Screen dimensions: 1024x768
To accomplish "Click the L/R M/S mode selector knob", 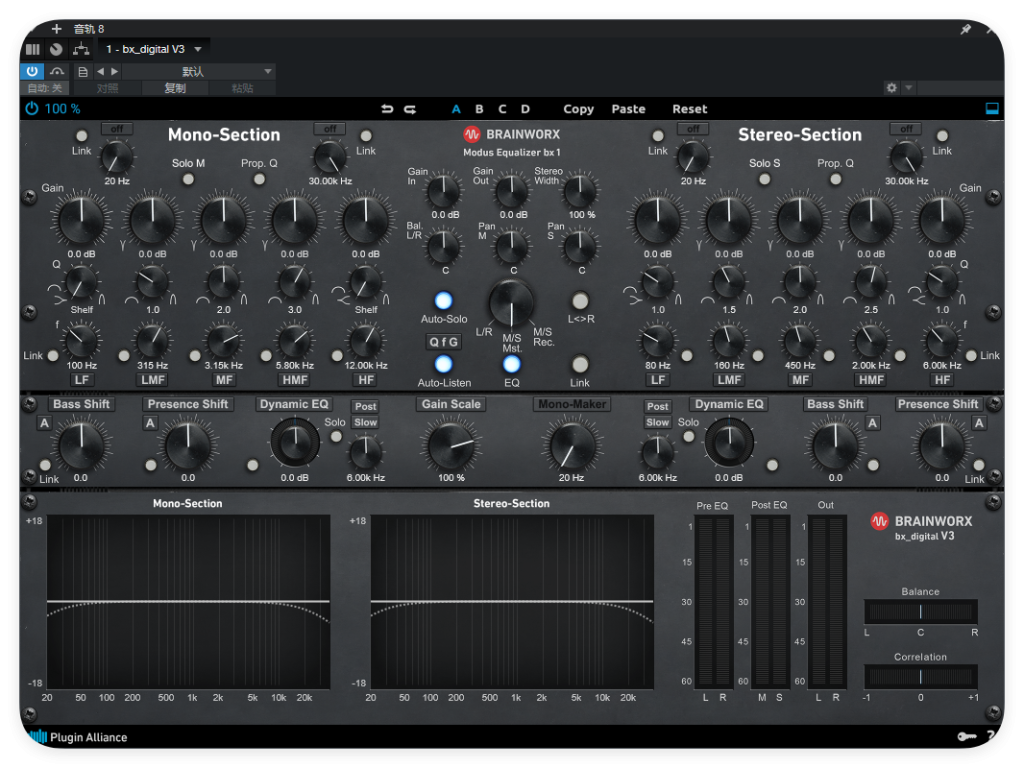I will (x=511, y=304).
